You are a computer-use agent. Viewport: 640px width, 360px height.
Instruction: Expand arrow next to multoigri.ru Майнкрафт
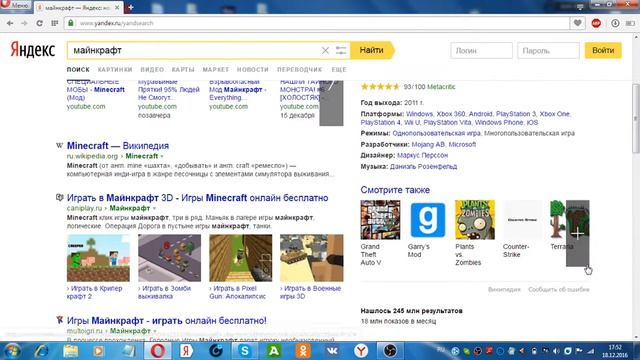pos(155,331)
